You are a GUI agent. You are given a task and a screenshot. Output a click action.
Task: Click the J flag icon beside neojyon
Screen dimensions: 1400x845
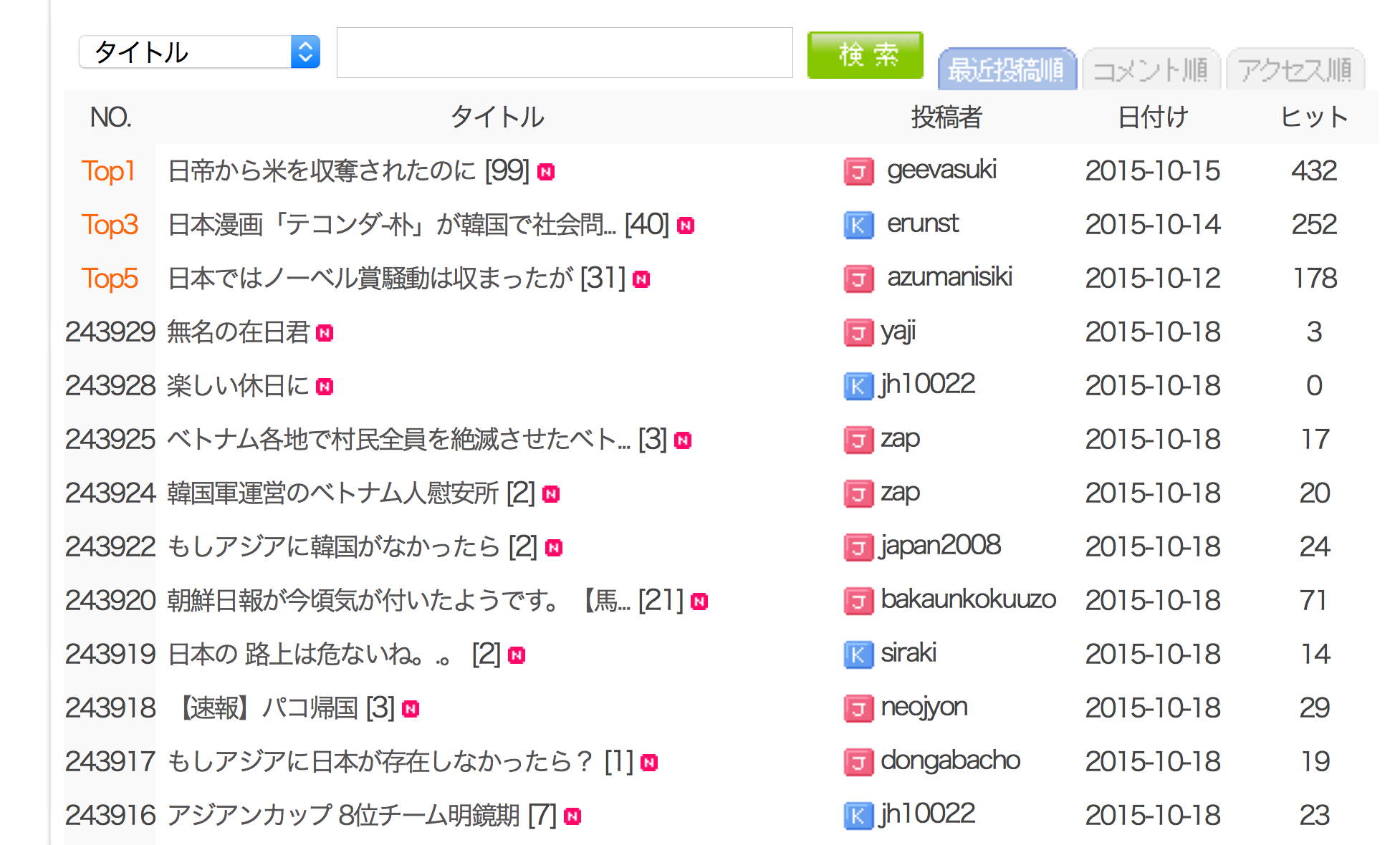[858, 708]
